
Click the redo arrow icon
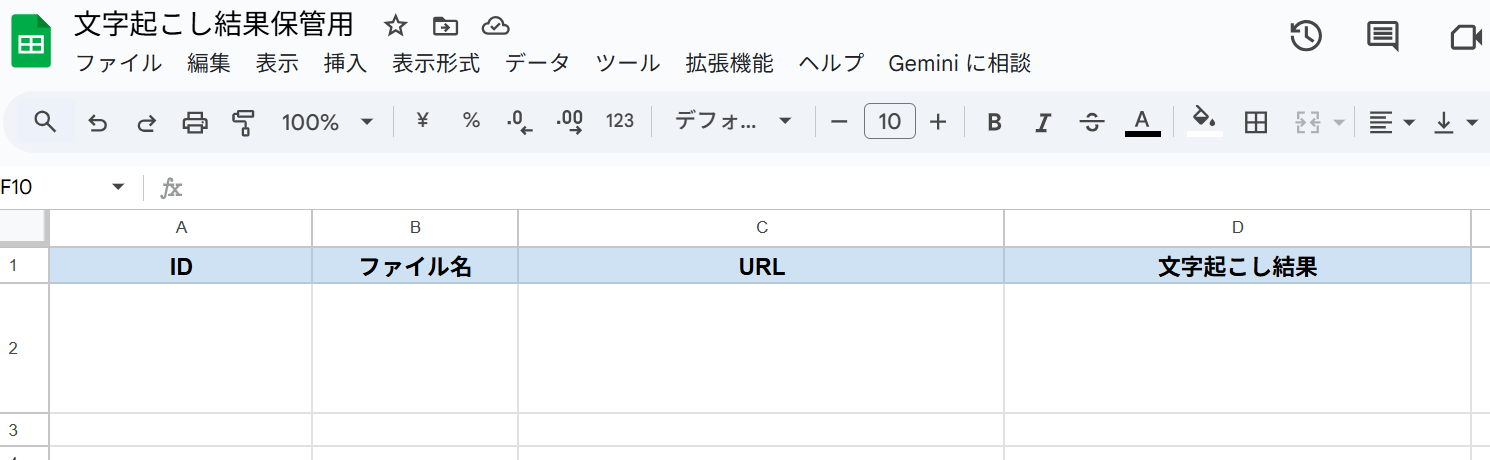tap(146, 122)
